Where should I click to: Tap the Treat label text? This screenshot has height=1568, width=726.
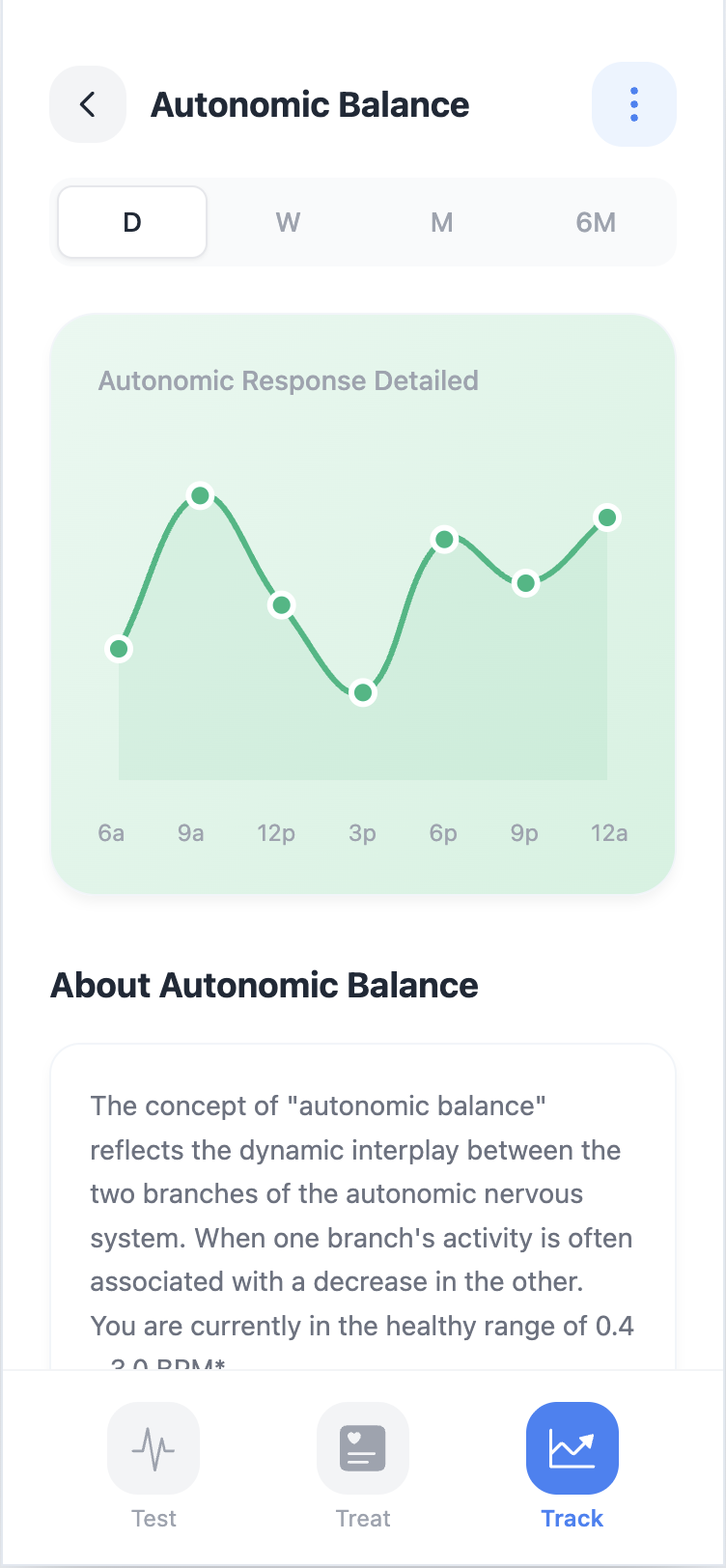(x=363, y=1518)
